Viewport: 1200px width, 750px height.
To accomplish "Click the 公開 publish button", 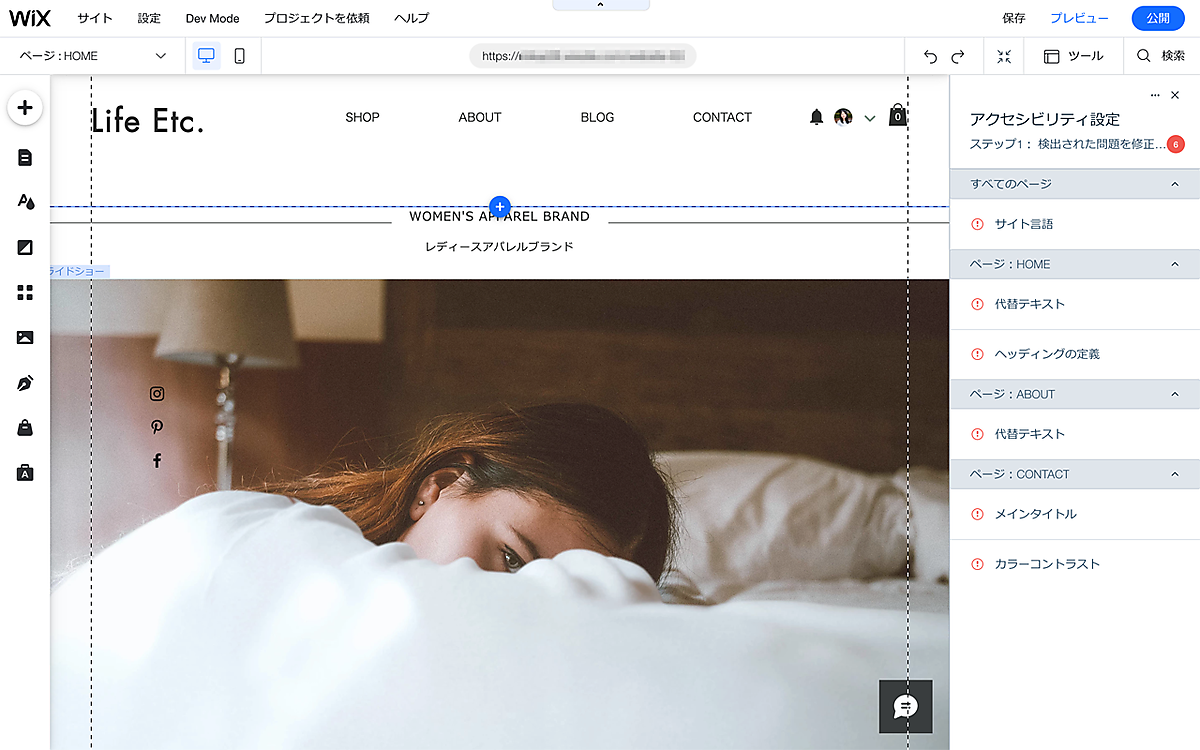I will pyautogui.click(x=1157, y=18).
